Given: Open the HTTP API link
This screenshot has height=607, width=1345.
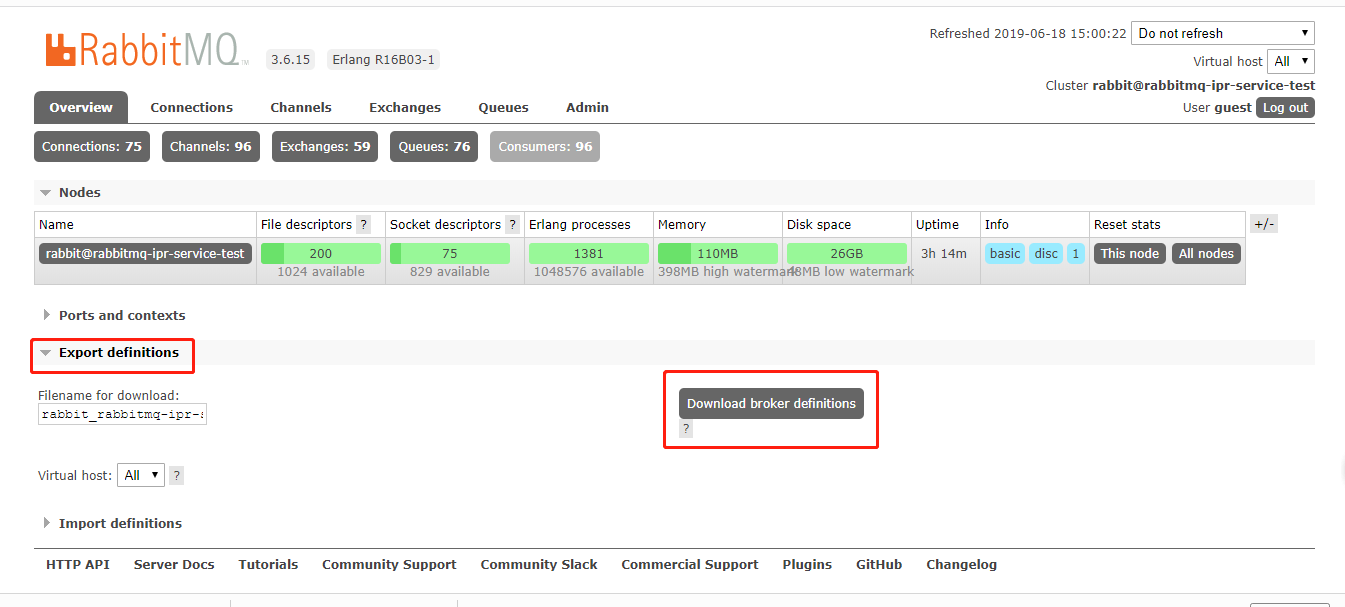Looking at the screenshot, I should click(x=78, y=565).
